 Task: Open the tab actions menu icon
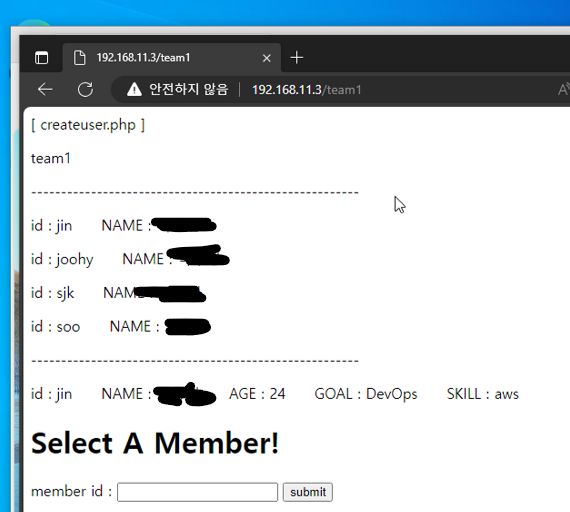tap(41, 58)
